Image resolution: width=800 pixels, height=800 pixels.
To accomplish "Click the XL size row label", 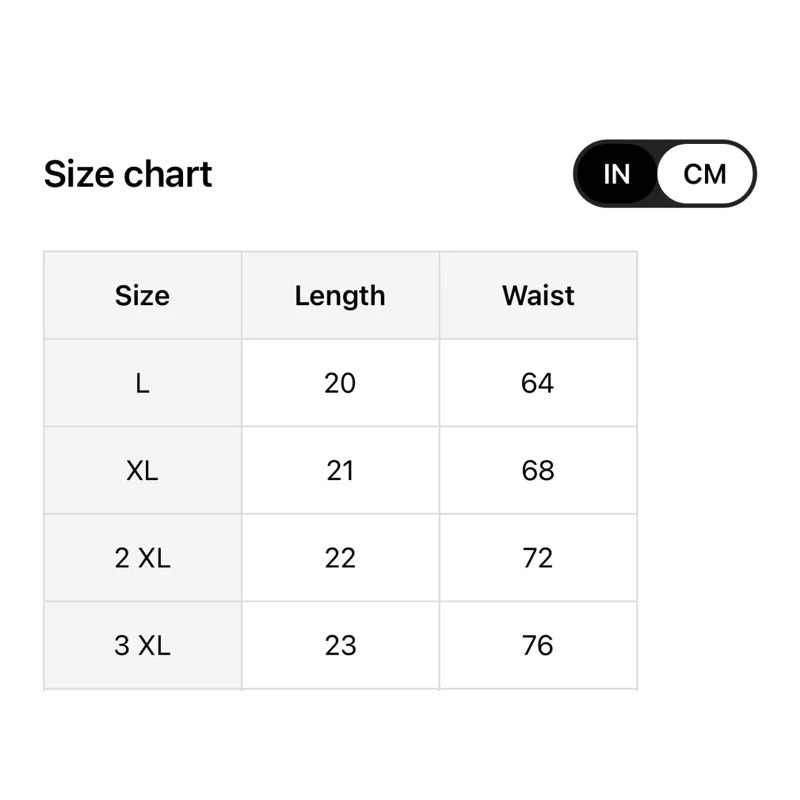I will pos(142,471).
